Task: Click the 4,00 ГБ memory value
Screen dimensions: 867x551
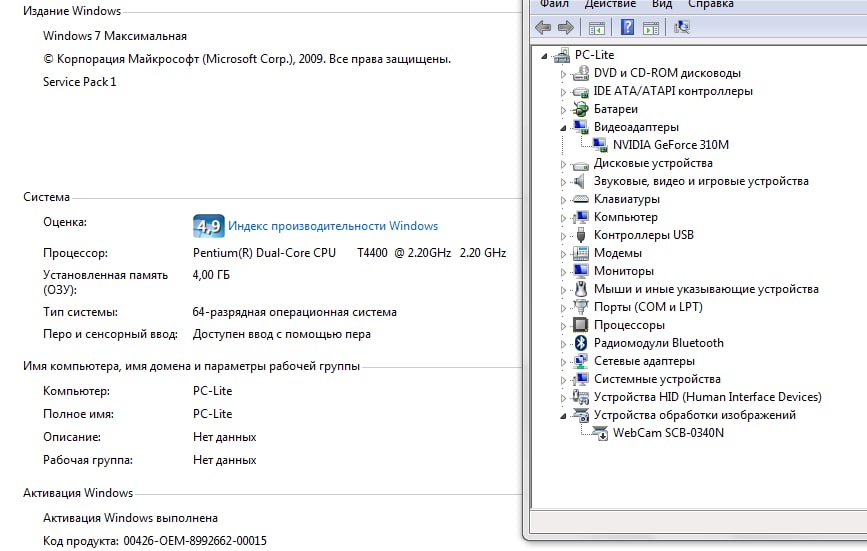Action: click(211, 275)
